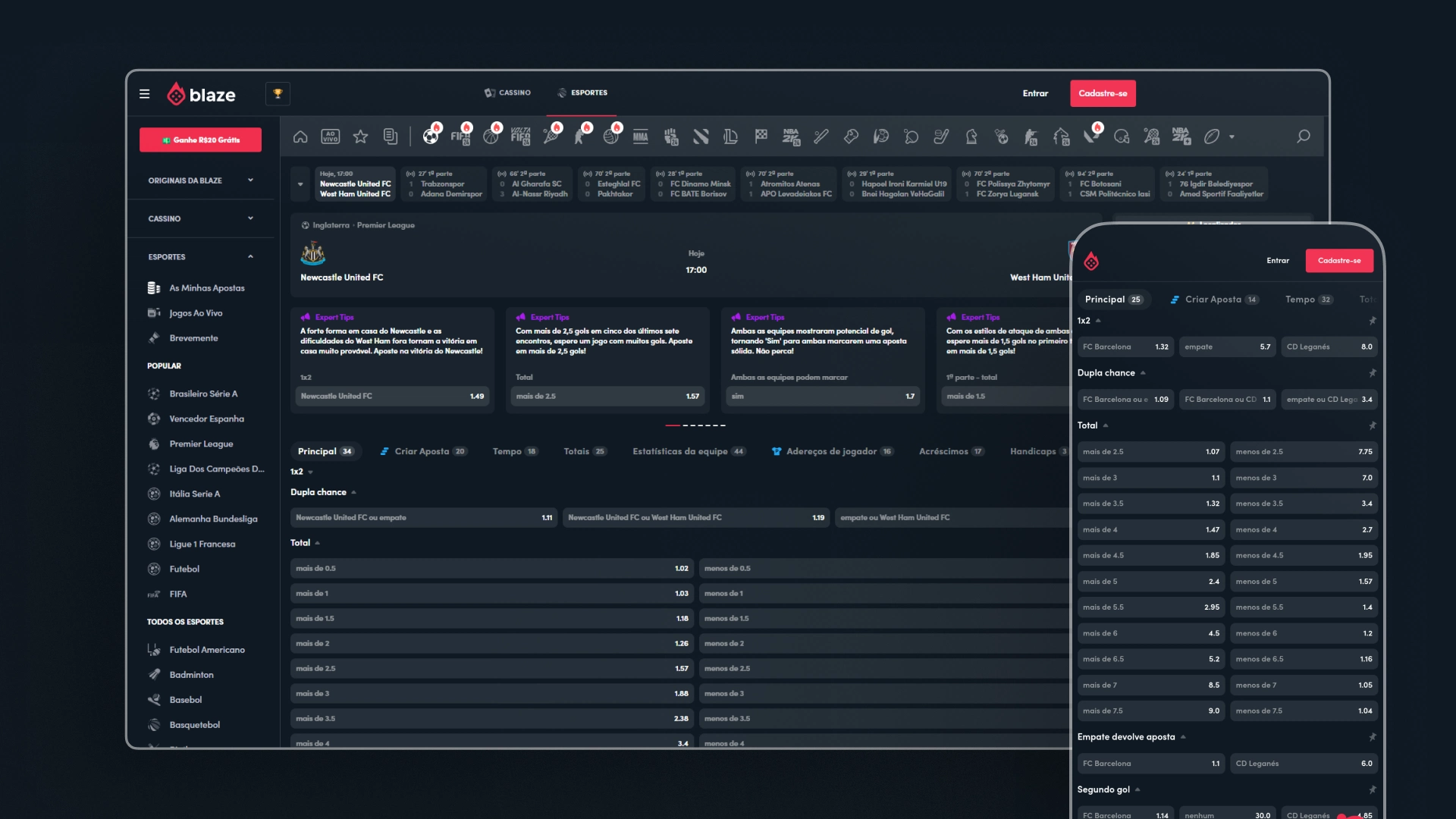This screenshot has width=1456, height=819.
Task: Click Entrar login button
Action: click(1035, 93)
